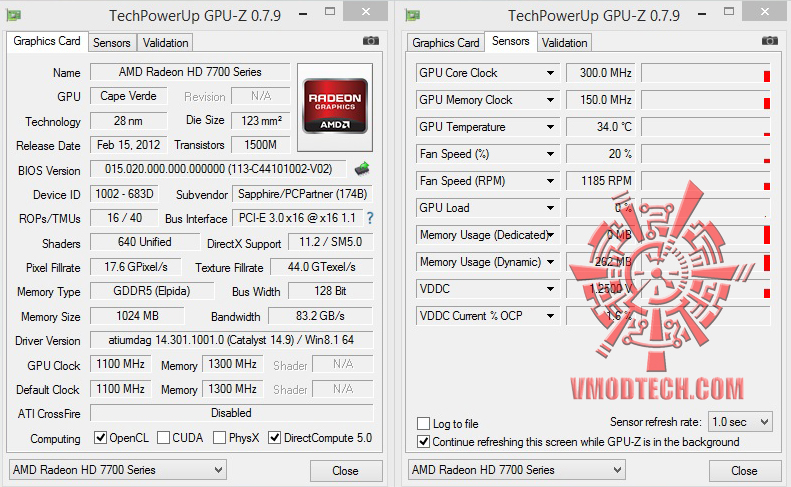Open VDDC Current % OCP dropdown
This screenshot has height=487, width=791.
tap(550, 316)
